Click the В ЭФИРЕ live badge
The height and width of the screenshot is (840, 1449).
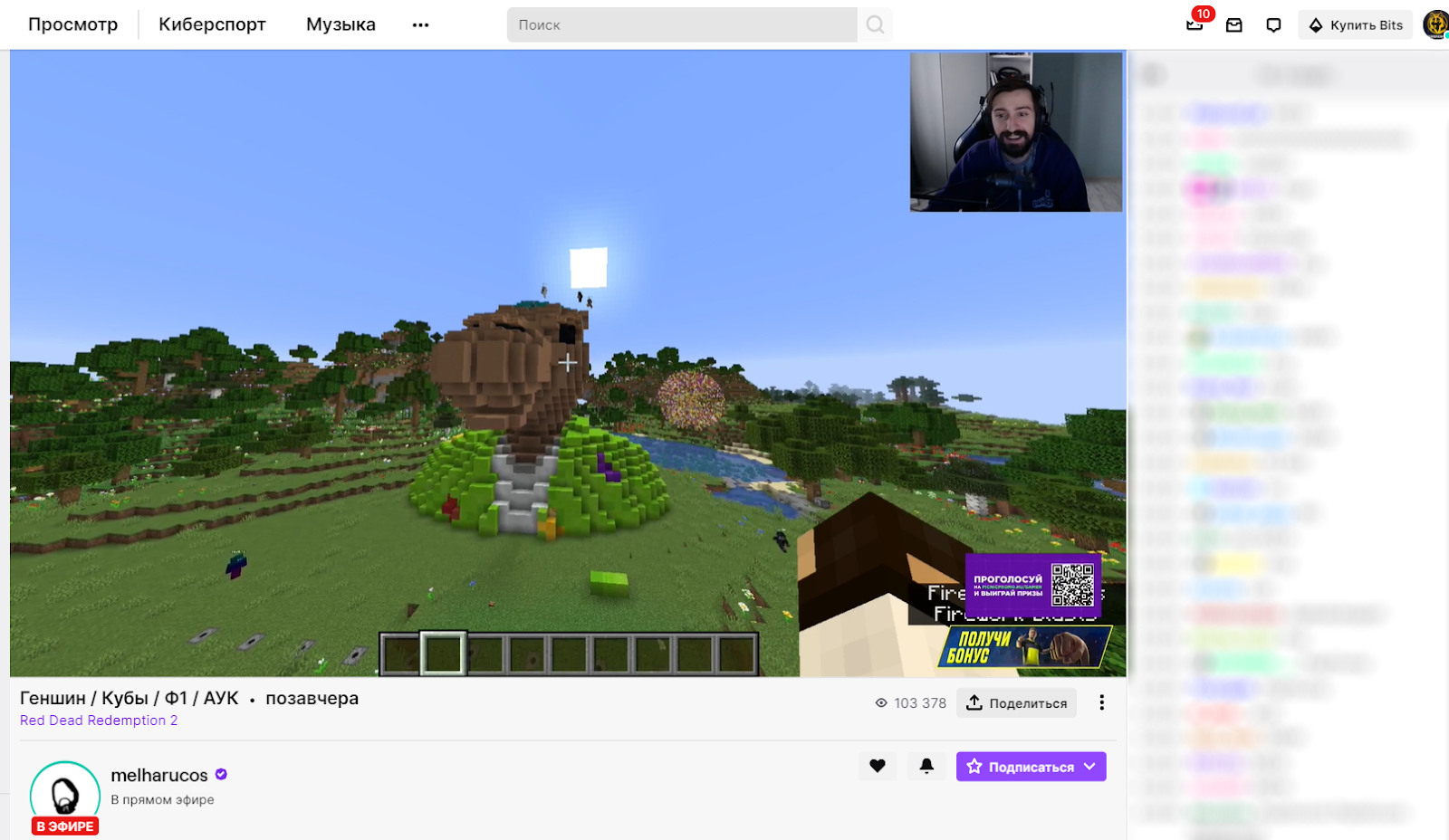(x=65, y=826)
